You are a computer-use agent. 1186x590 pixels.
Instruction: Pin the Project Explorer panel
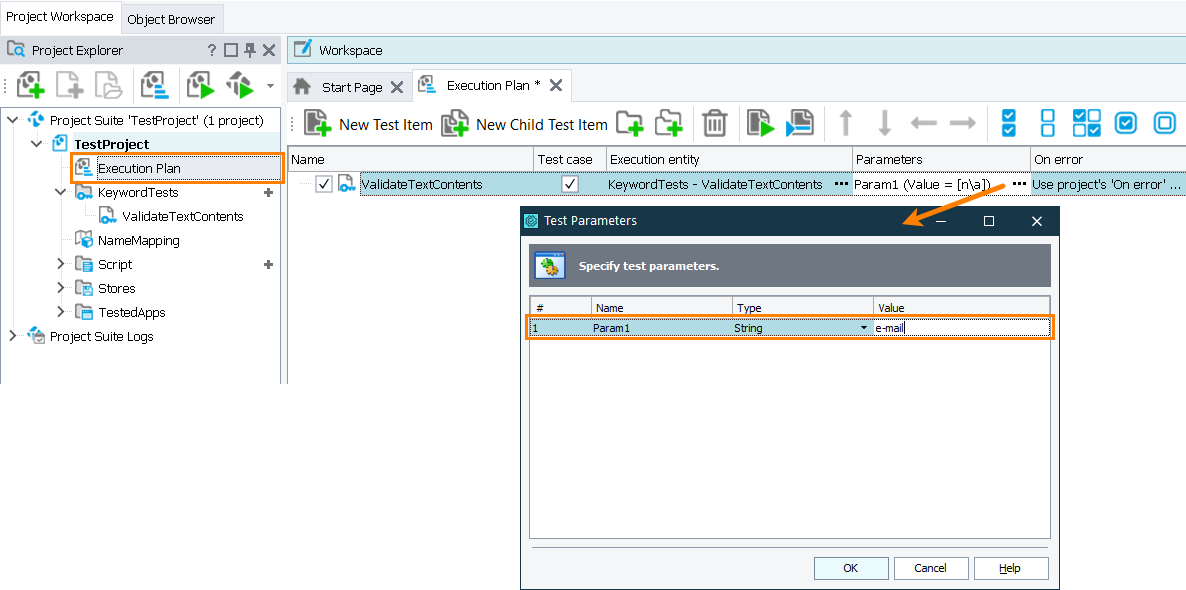coord(252,49)
